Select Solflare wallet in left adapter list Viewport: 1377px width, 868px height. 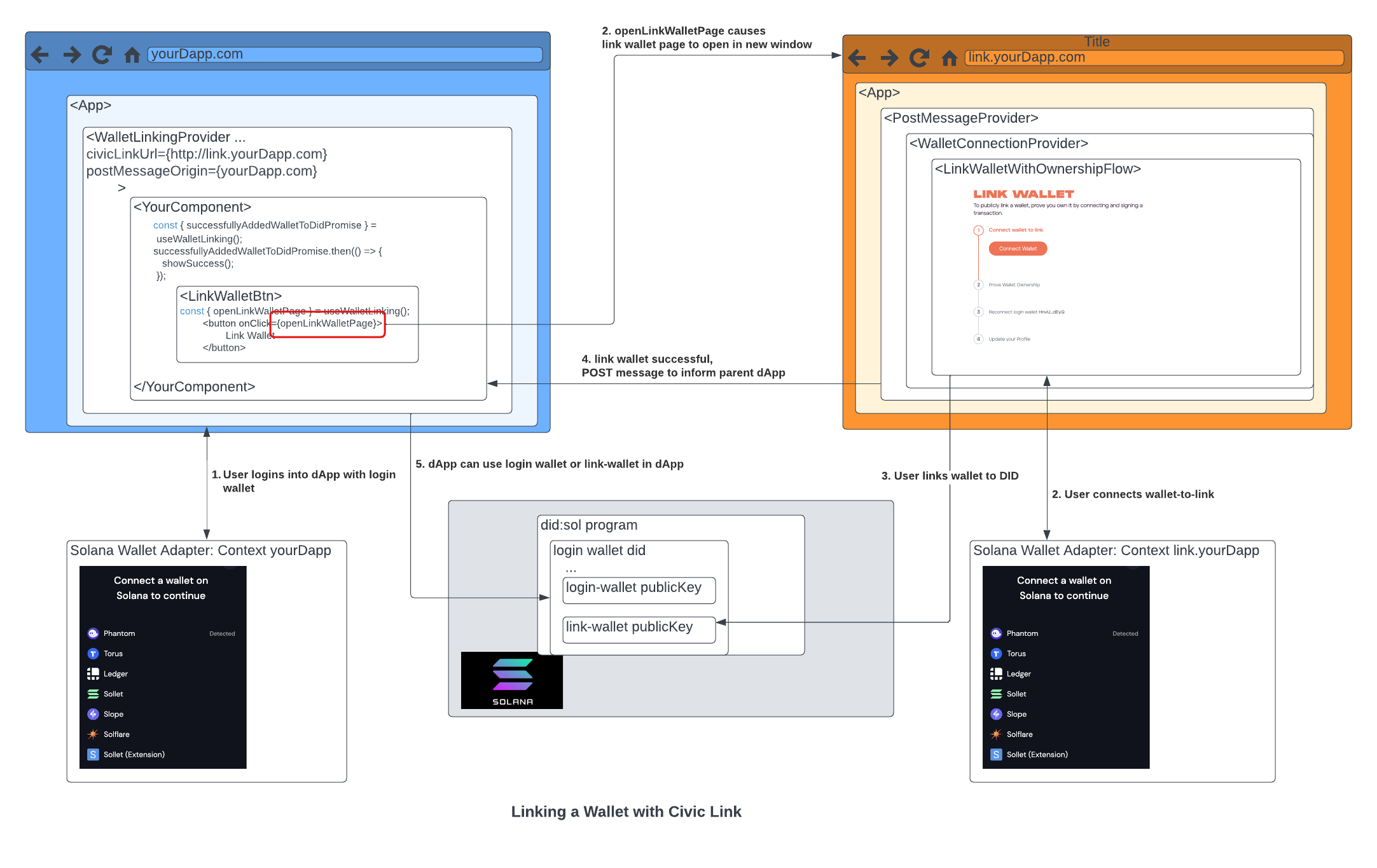coord(116,734)
